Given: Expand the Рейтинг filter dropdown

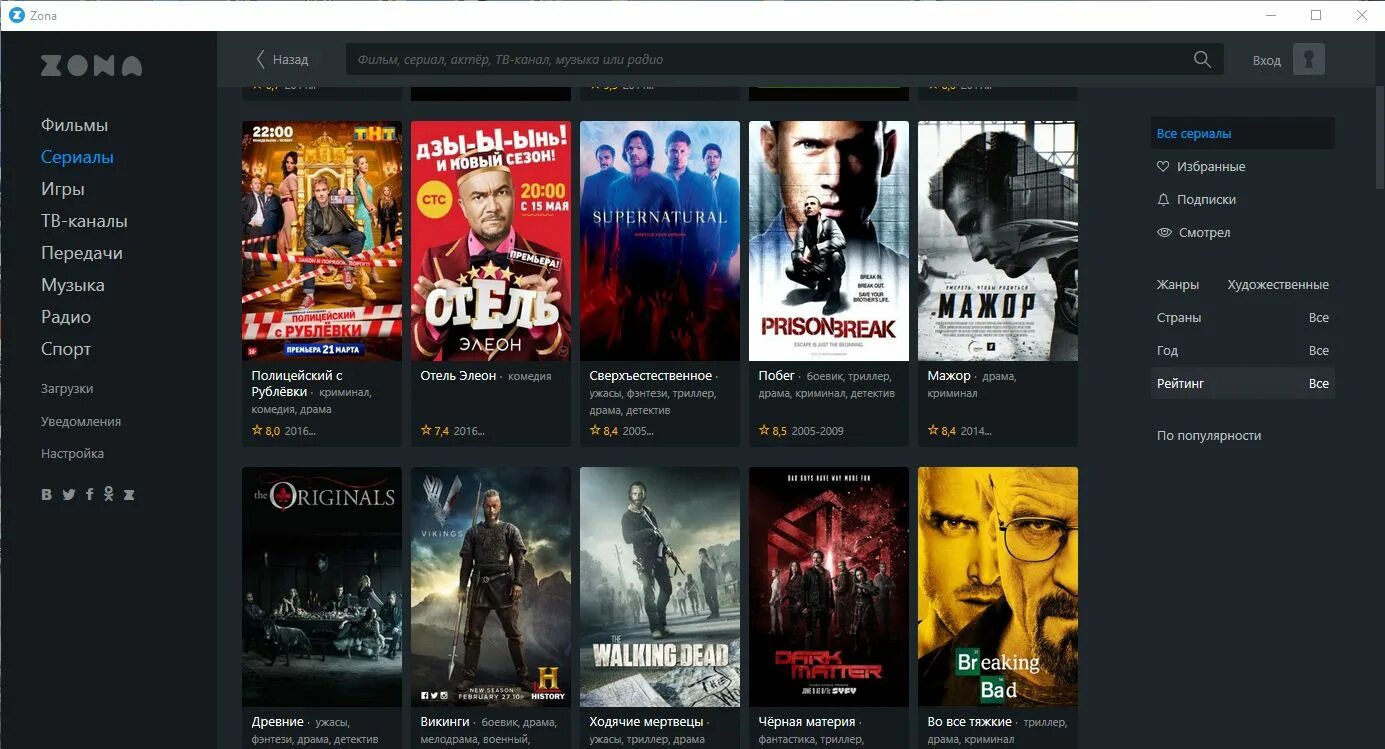Looking at the screenshot, I should (x=1242, y=384).
